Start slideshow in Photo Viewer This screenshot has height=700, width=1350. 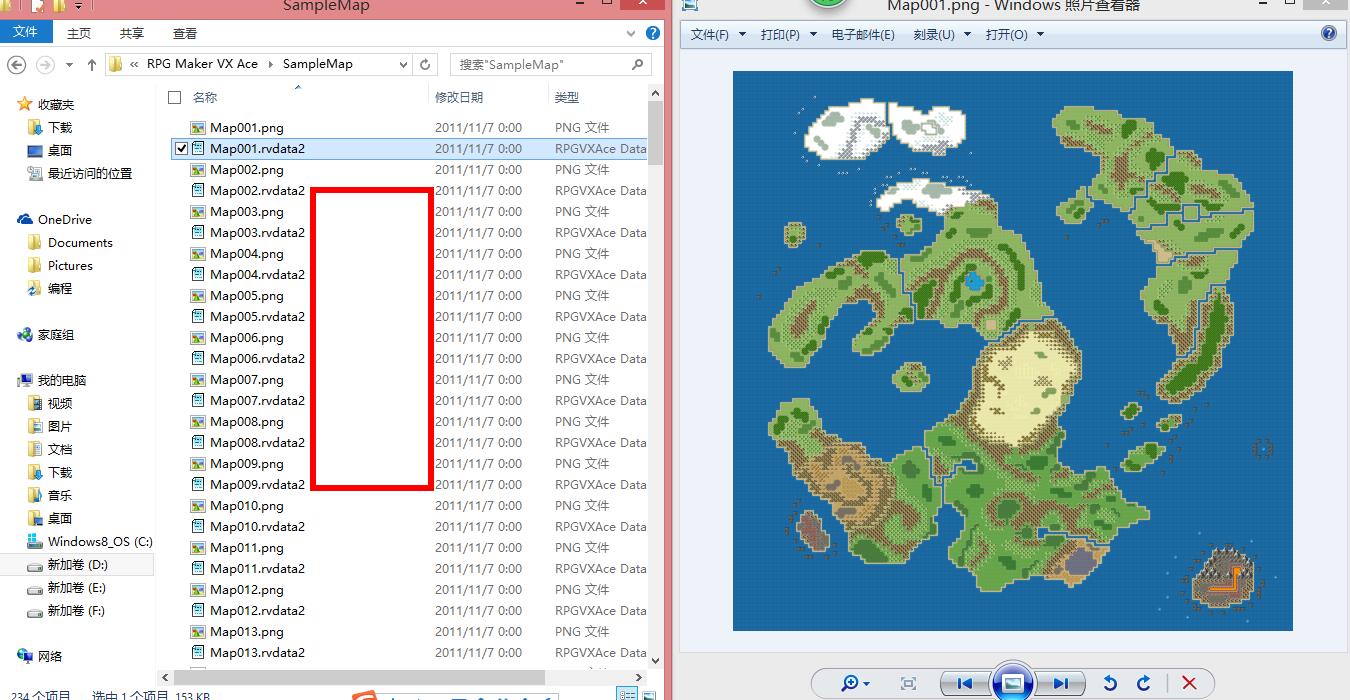point(1012,683)
